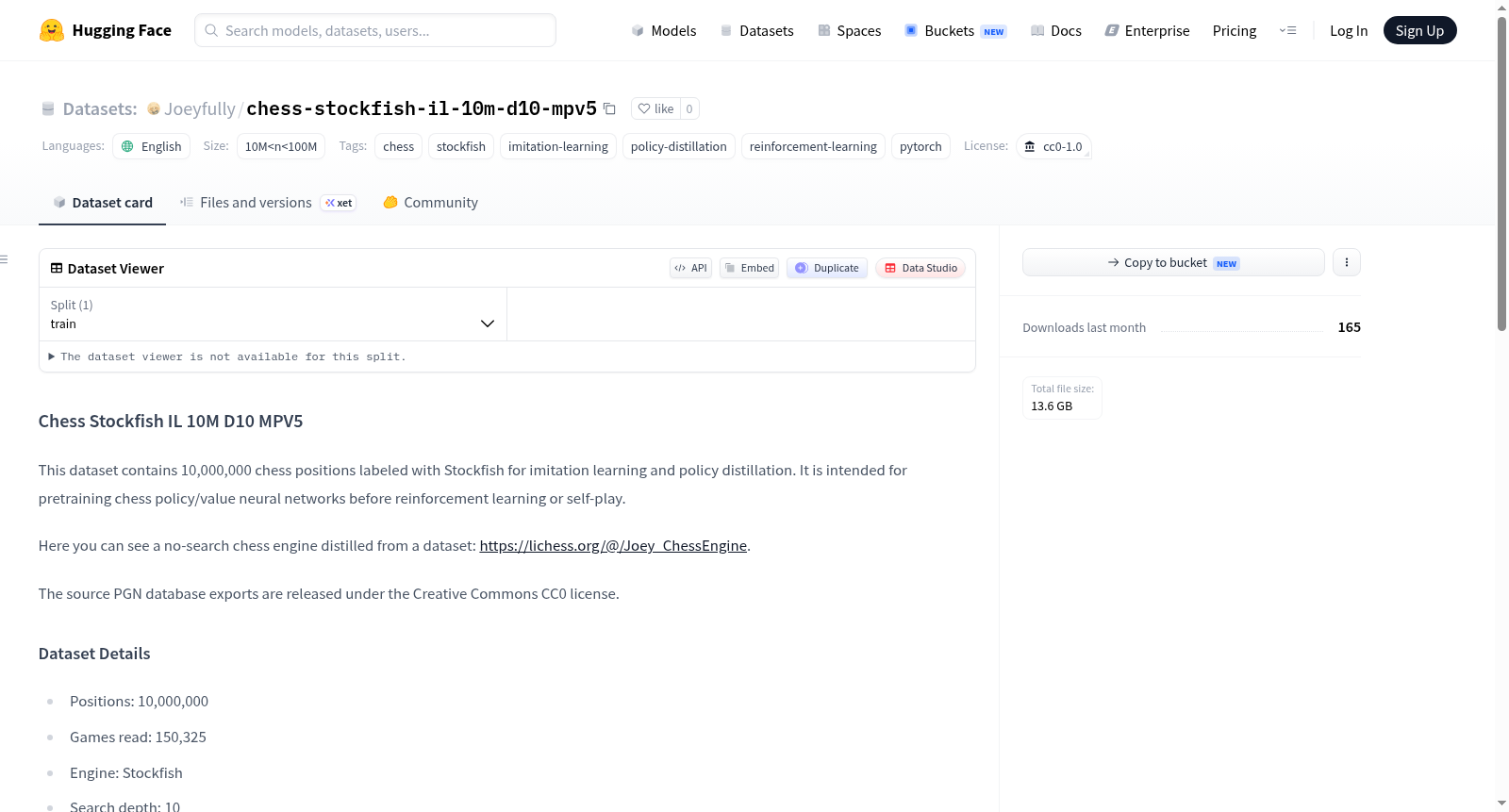
Task: Open the Datasets nav item
Action: [756, 30]
